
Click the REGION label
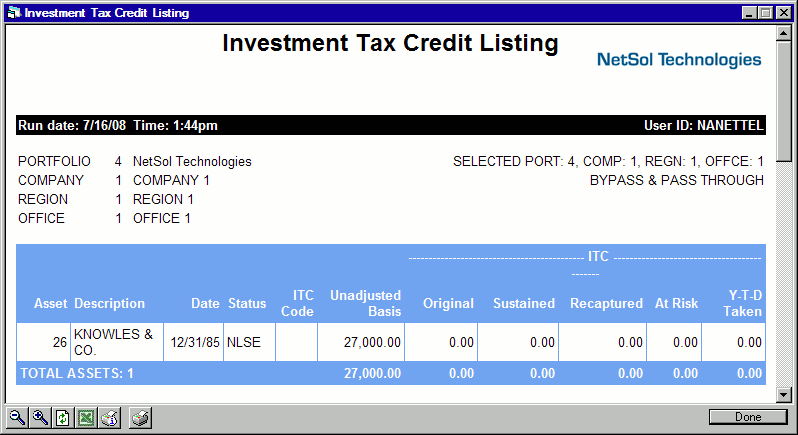43,199
